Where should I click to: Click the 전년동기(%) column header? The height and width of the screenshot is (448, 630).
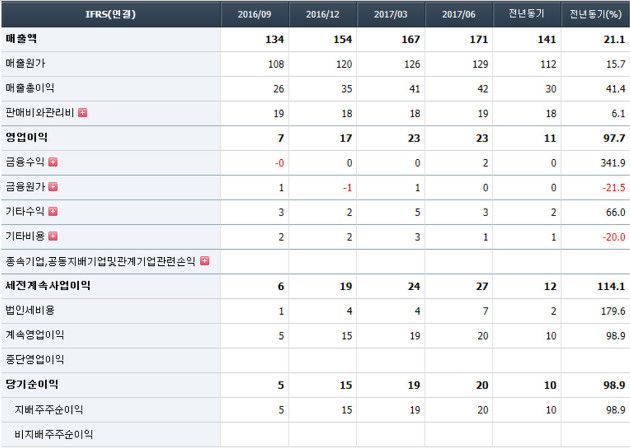click(595, 14)
